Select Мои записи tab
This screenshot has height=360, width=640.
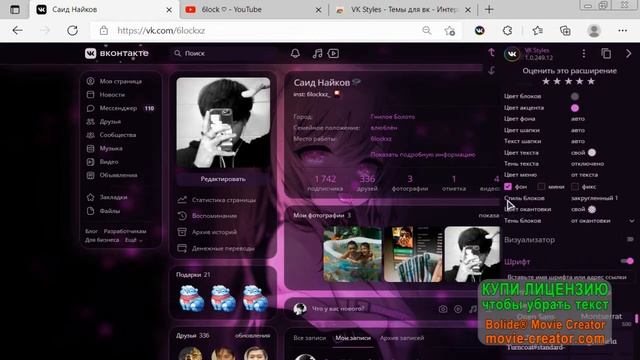[353, 338]
